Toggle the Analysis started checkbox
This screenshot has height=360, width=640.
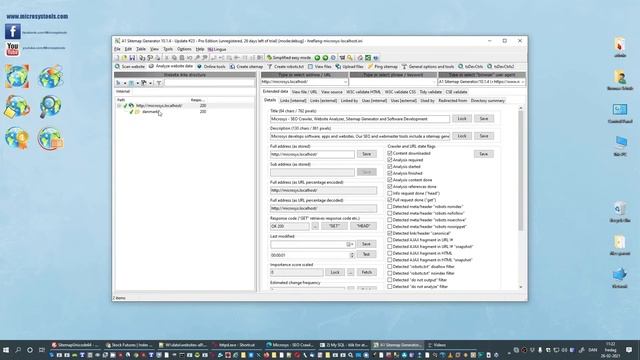click(389, 167)
